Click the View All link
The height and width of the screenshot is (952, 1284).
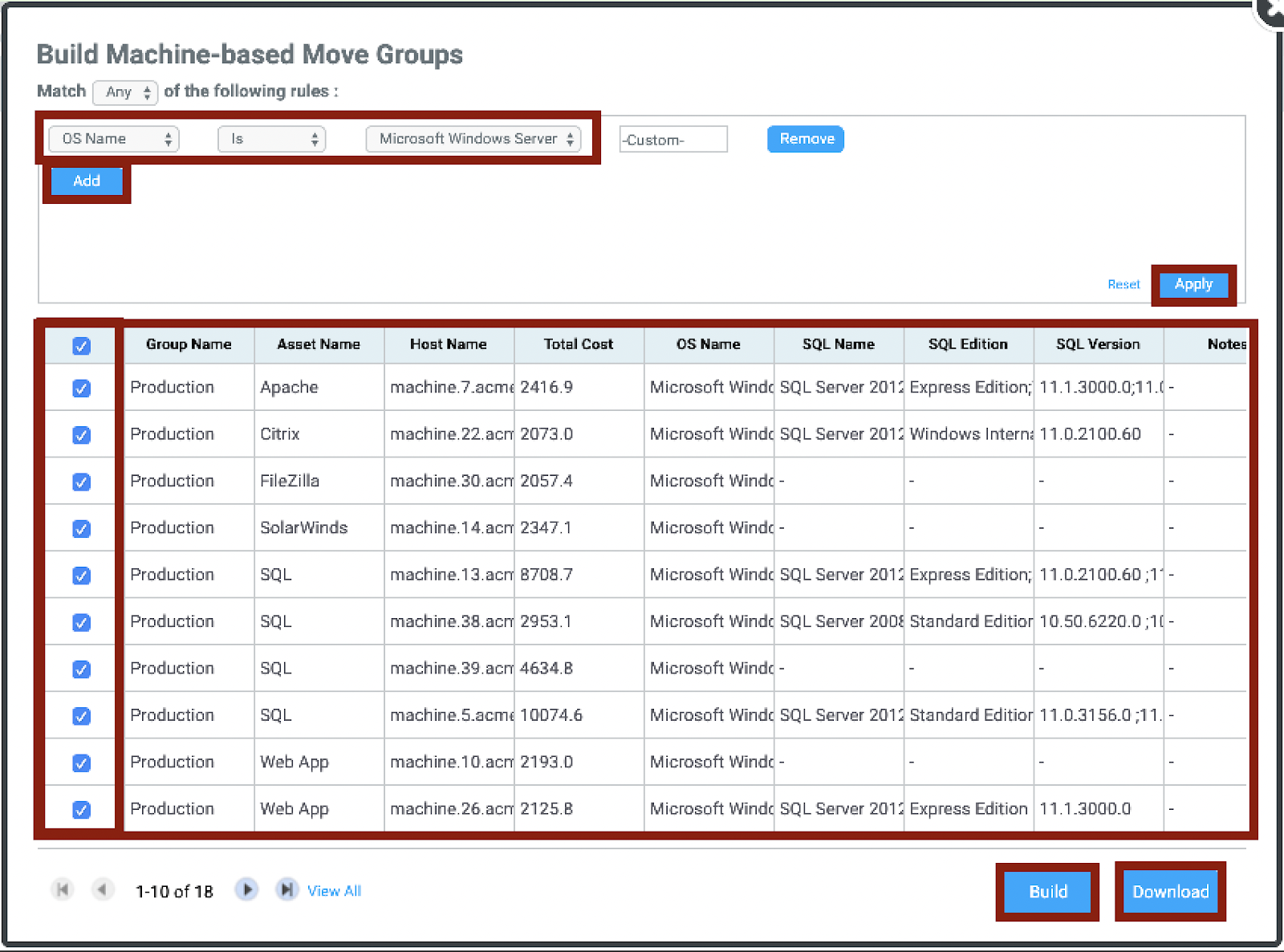[x=334, y=891]
